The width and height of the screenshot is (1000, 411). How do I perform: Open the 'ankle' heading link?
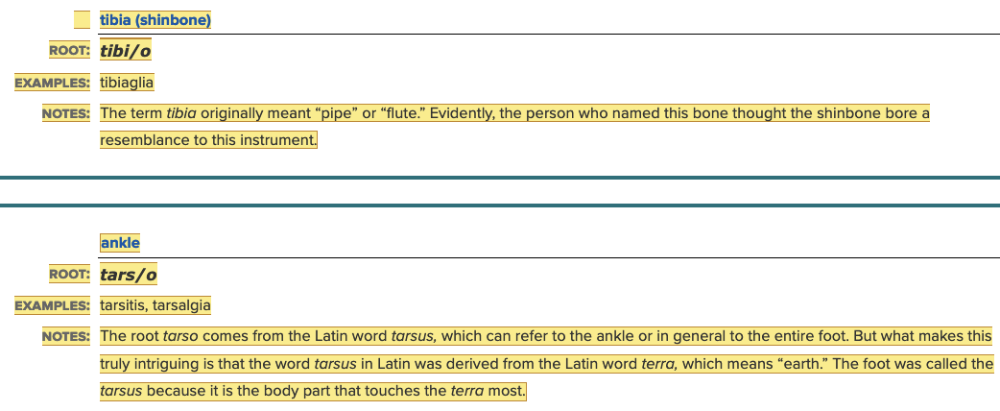tap(120, 243)
